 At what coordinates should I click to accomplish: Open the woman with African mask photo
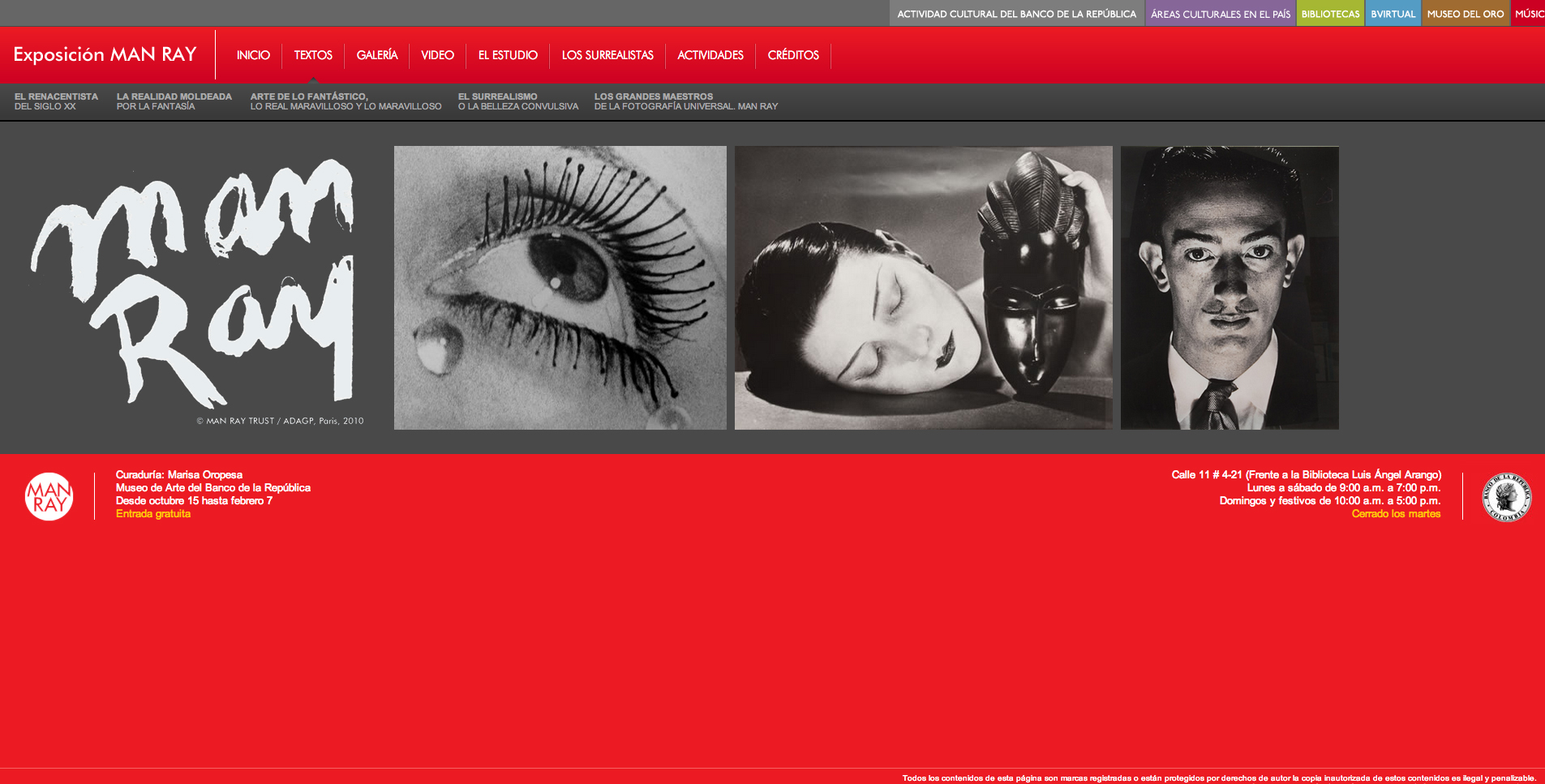pos(923,288)
